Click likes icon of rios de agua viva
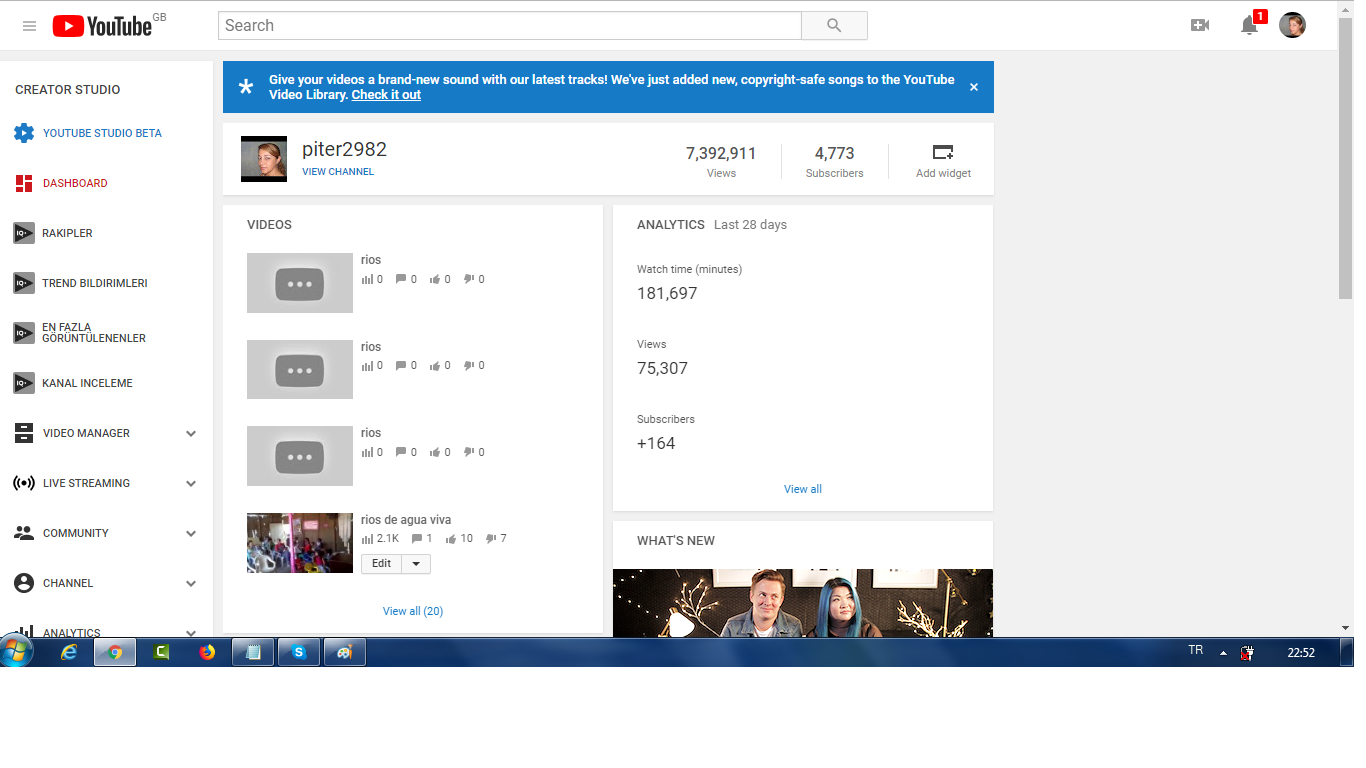Image resolution: width=1366 pixels, height=768 pixels. 451,539
